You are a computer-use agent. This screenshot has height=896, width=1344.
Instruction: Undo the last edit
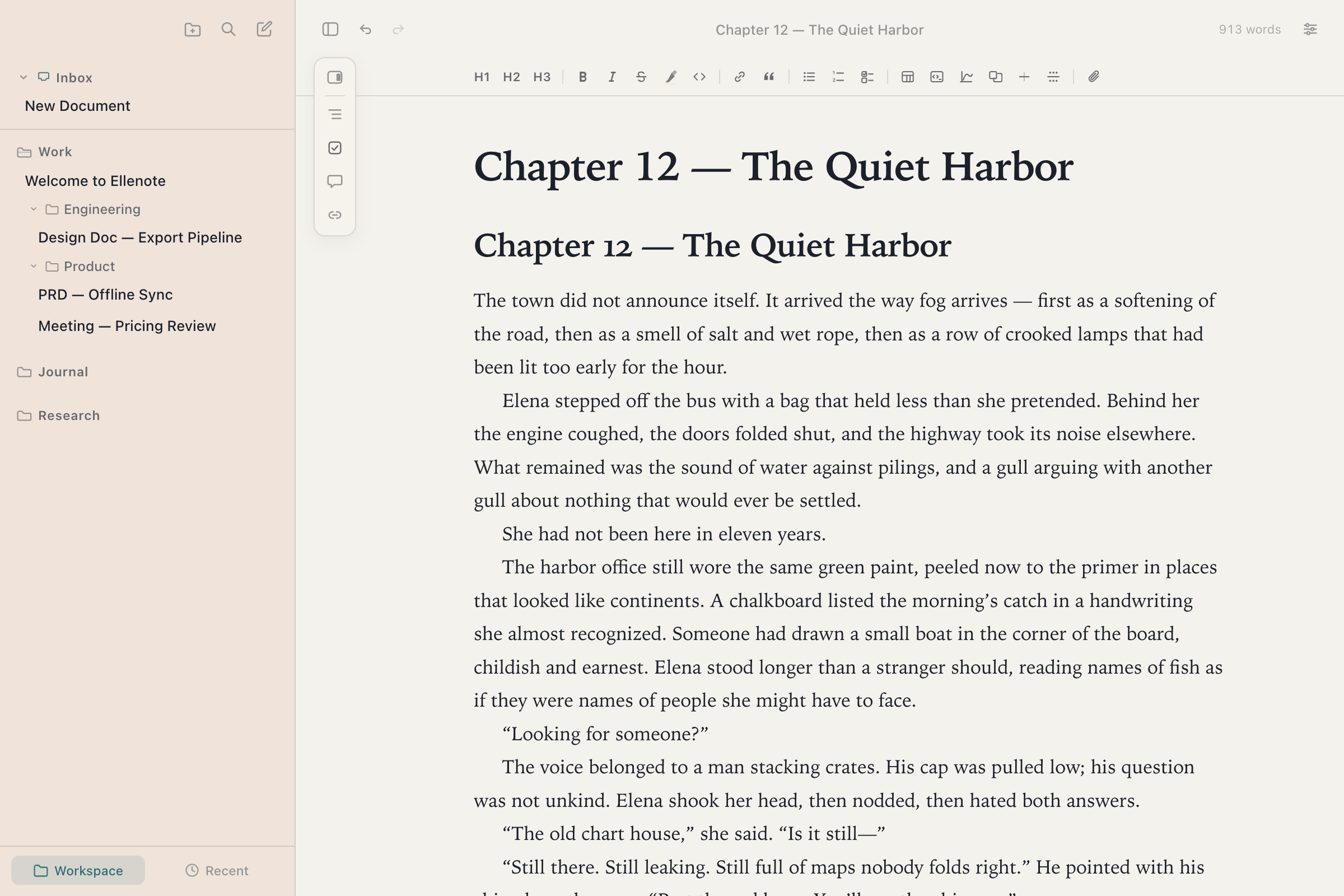tap(366, 30)
